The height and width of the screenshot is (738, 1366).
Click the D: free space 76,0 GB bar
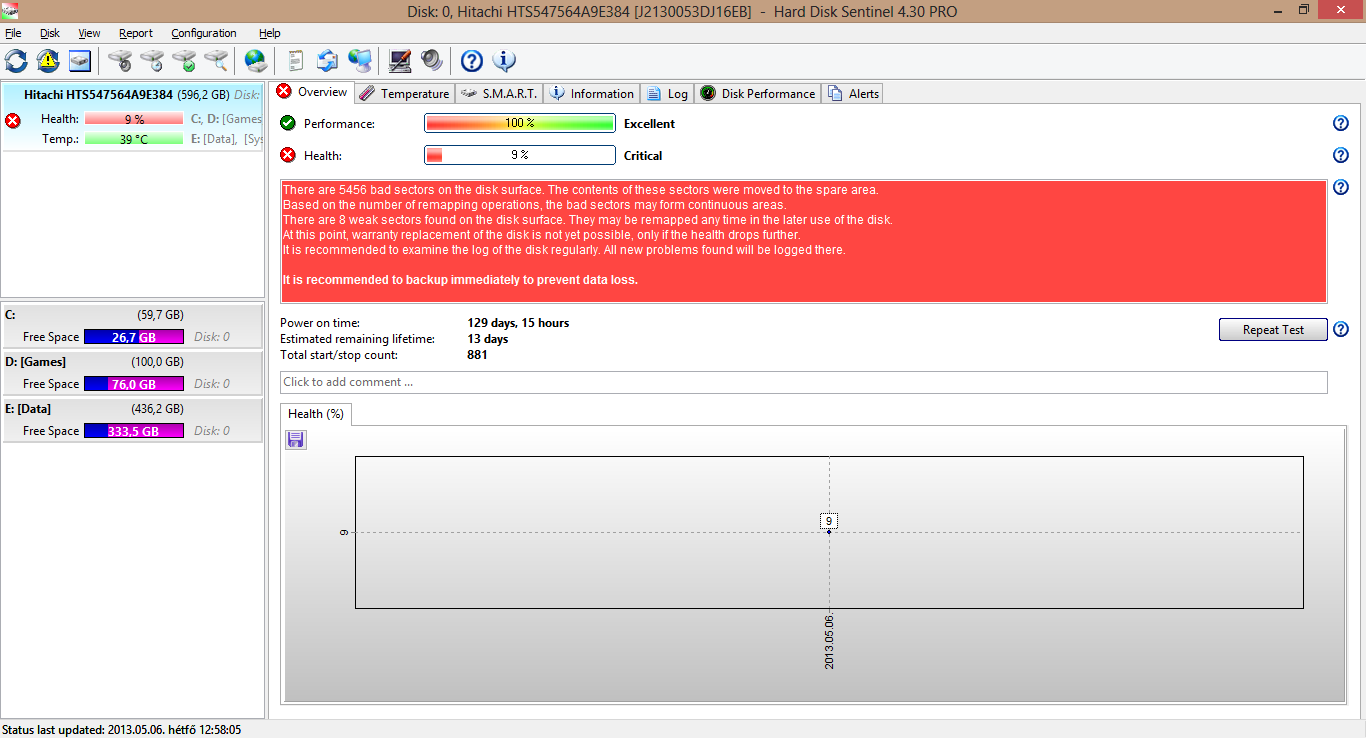(x=134, y=384)
